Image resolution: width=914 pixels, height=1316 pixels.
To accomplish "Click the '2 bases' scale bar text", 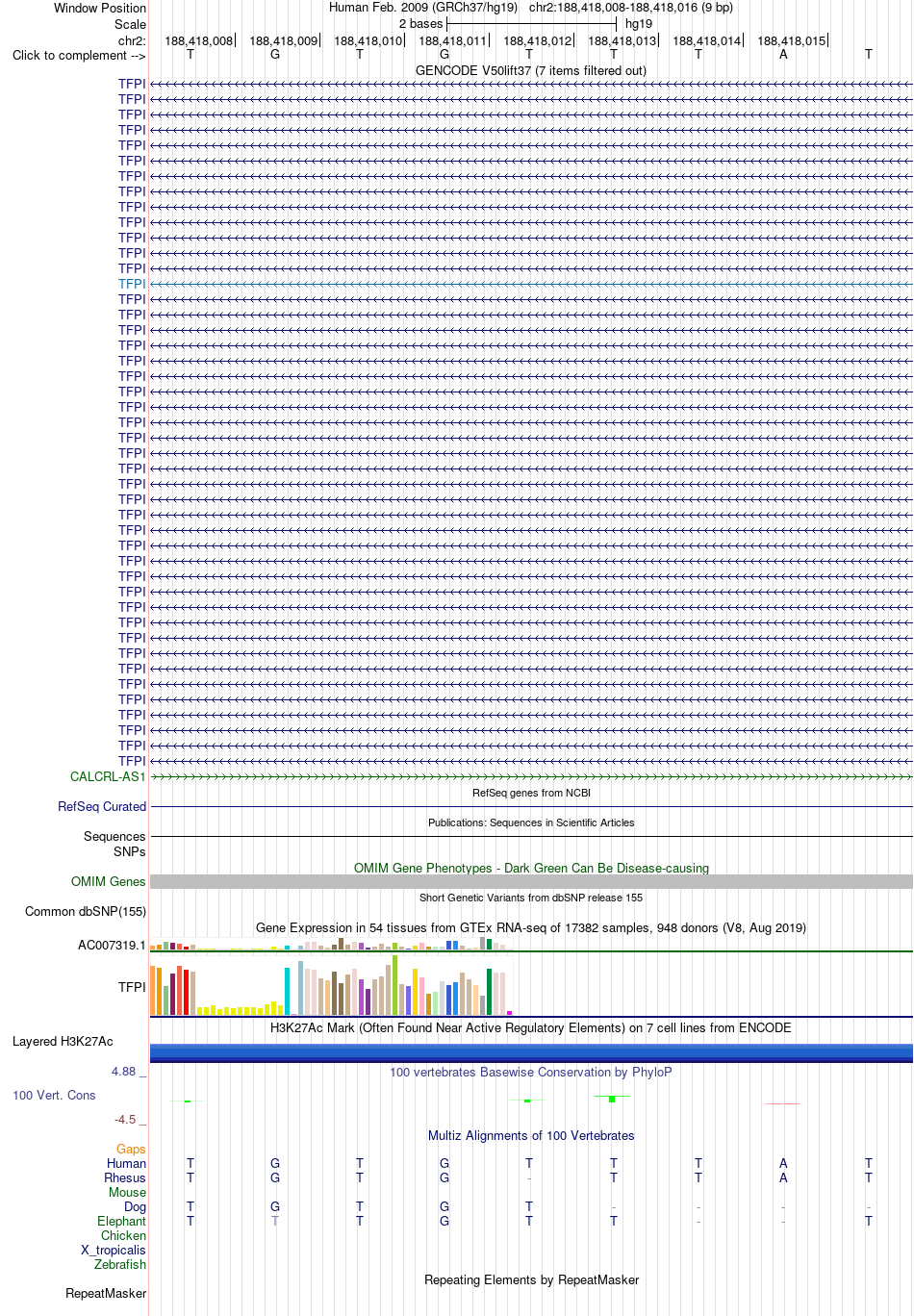I will pyautogui.click(x=421, y=24).
